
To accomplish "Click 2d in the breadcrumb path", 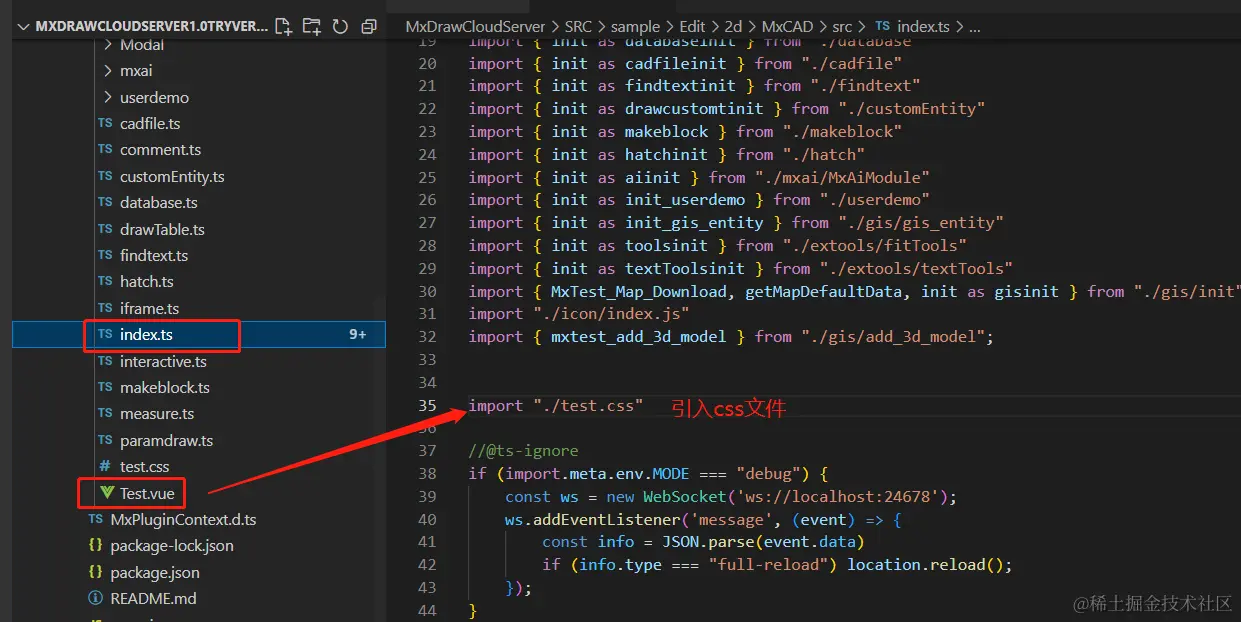I will (732, 27).
